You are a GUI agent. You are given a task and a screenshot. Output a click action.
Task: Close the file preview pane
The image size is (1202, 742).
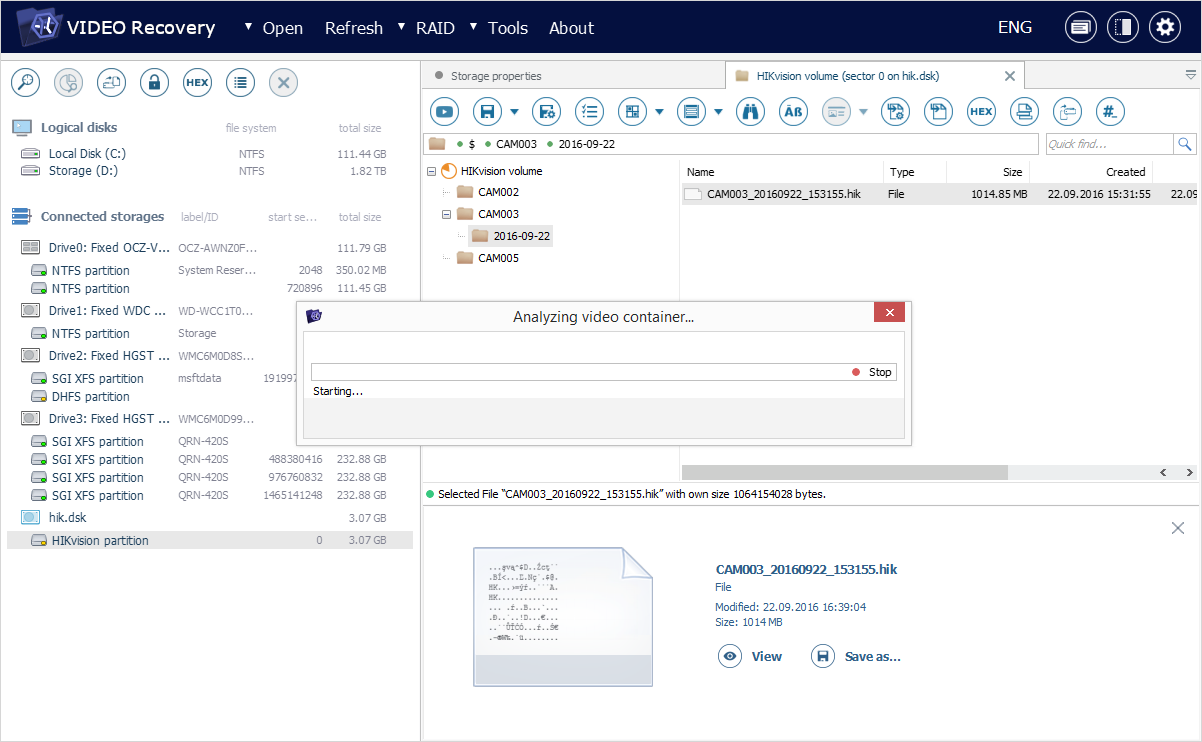click(1178, 528)
